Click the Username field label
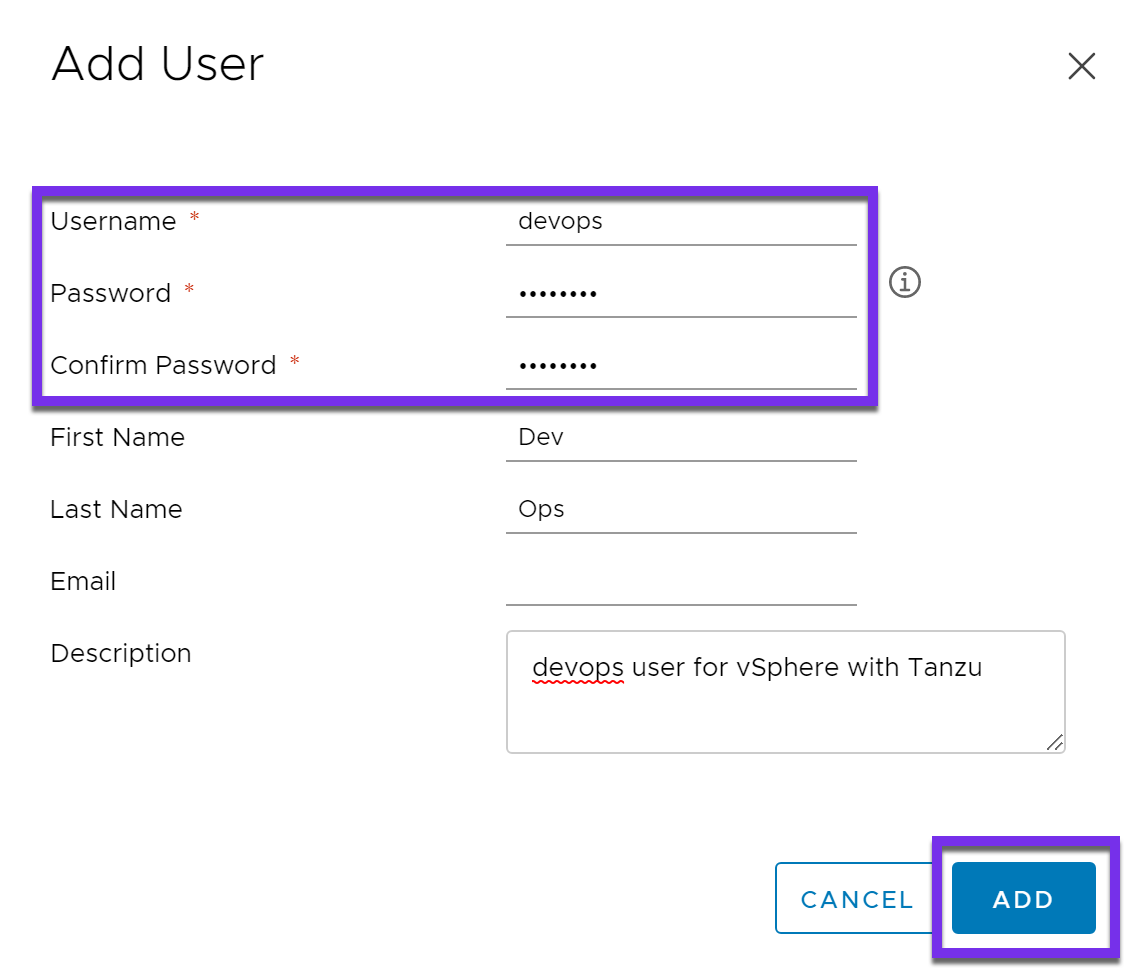This screenshot has width=1128, height=980. [x=113, y=222]
